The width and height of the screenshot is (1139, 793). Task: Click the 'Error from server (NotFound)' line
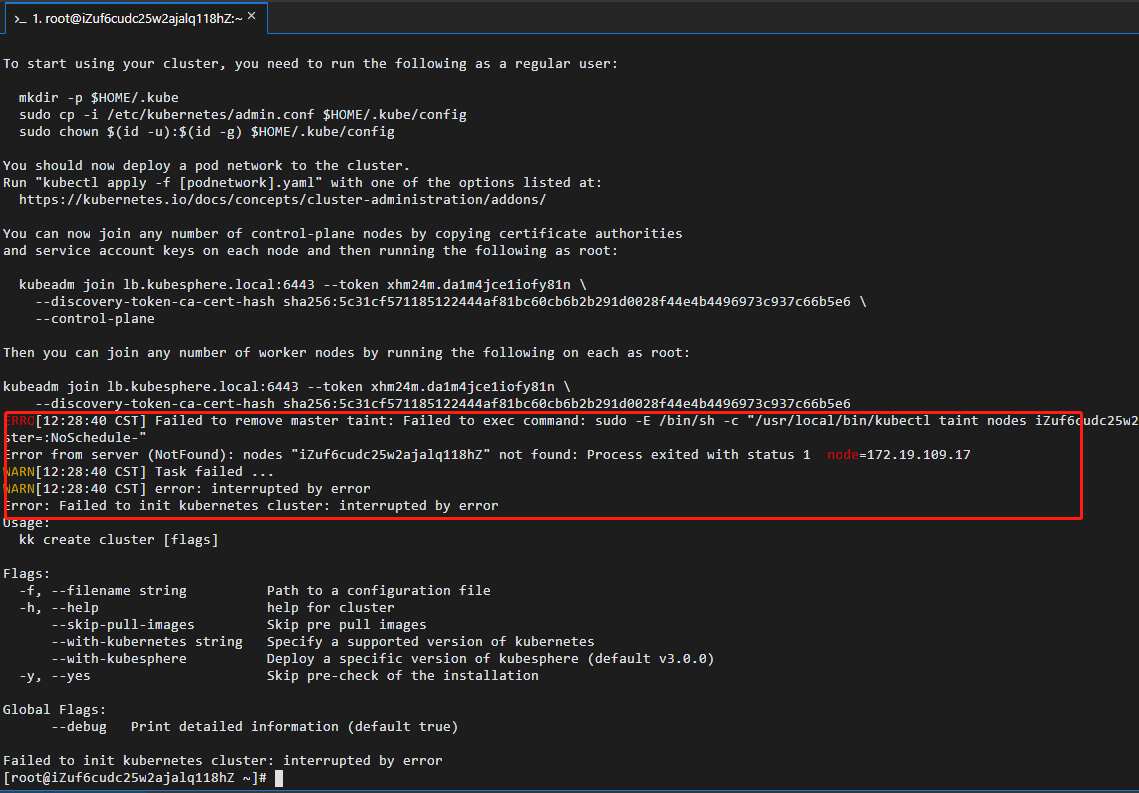487,455
